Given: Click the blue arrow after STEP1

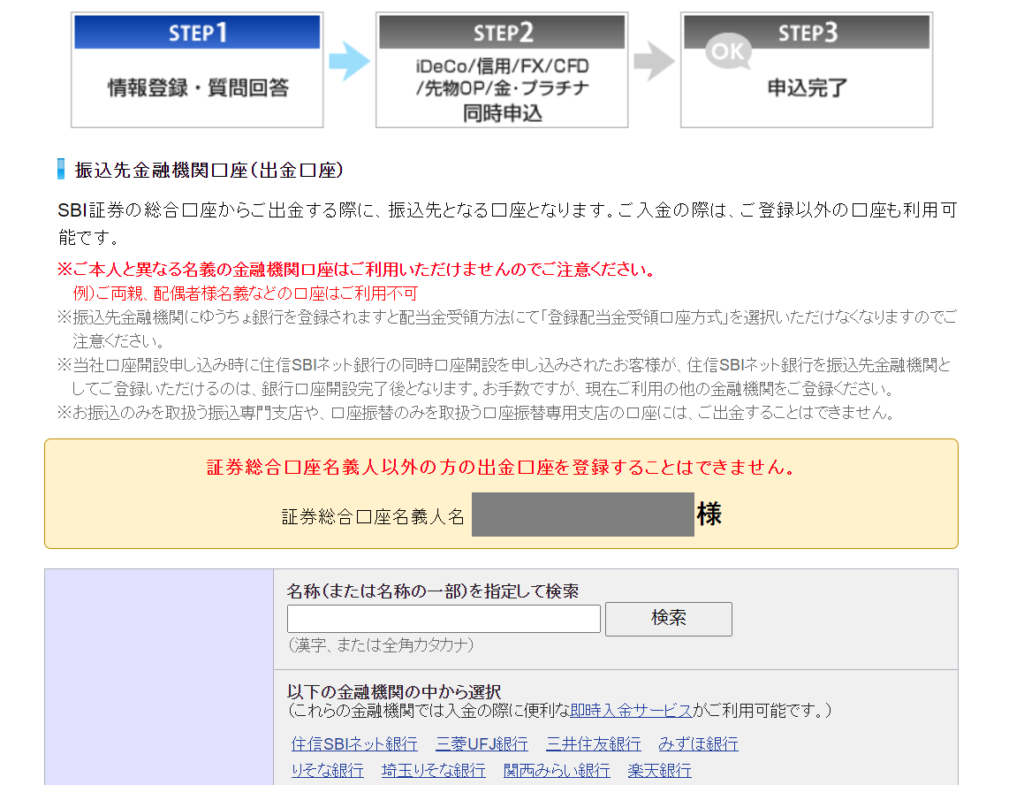Looking at the screenshot, I should [x=349, y=62].
